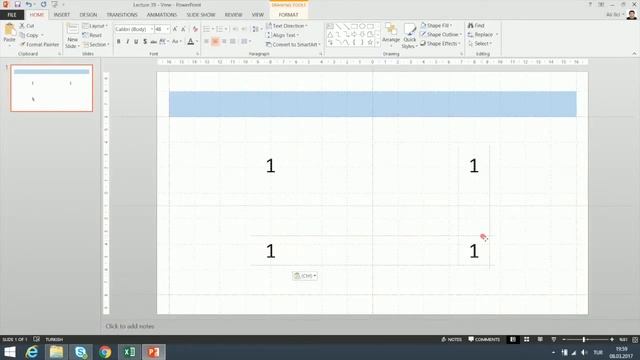Expand the Shape Outline menu
This screenshot has height=360, width=640.
(x=441, y=34)
